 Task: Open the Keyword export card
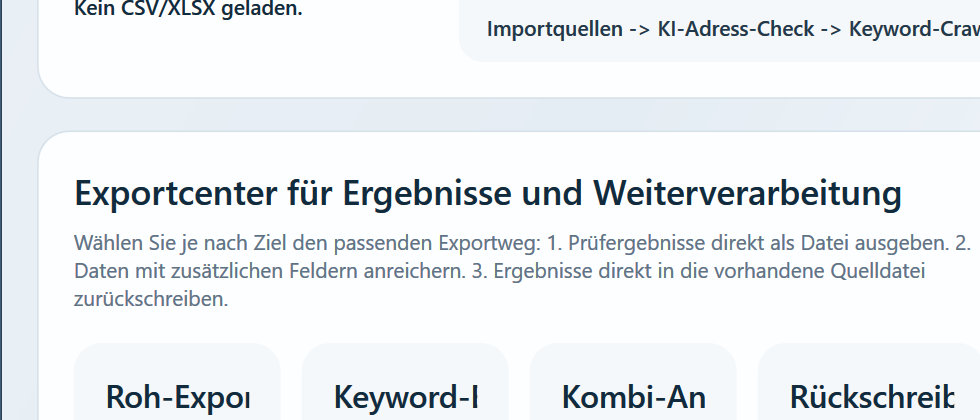click(x=406, y=382)
